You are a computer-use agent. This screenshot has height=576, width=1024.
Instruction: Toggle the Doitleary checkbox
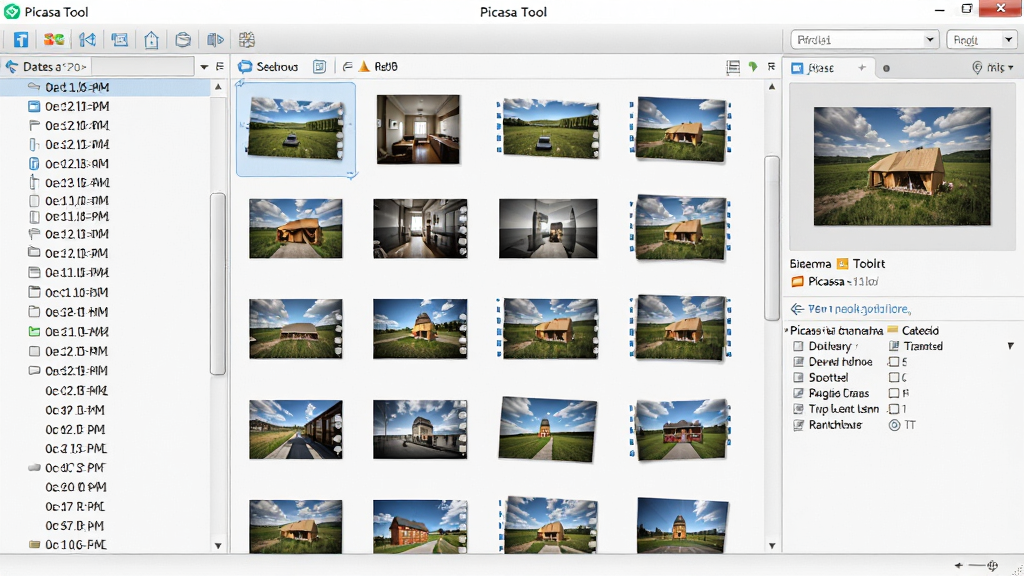[798, 346]
